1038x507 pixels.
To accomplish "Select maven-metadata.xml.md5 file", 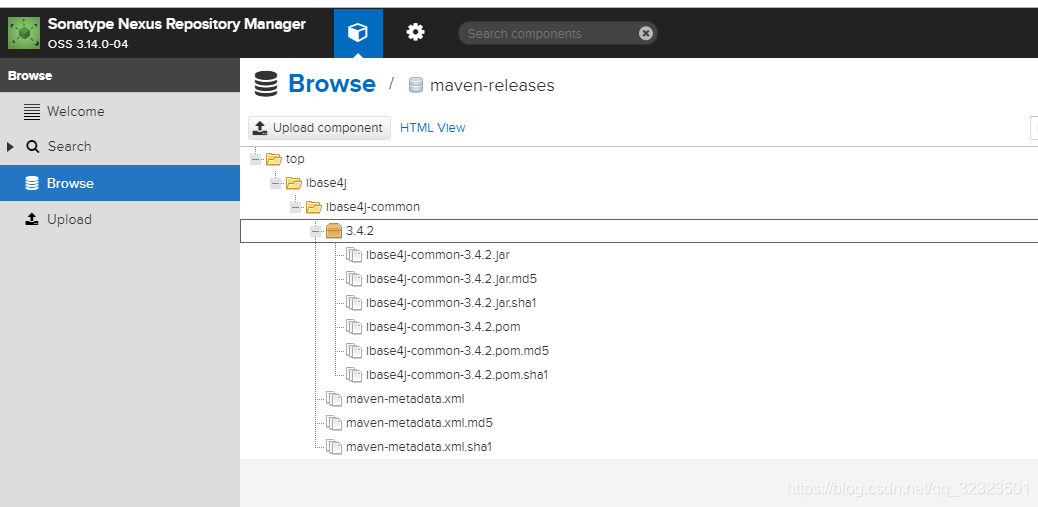I will pos(419,423).
